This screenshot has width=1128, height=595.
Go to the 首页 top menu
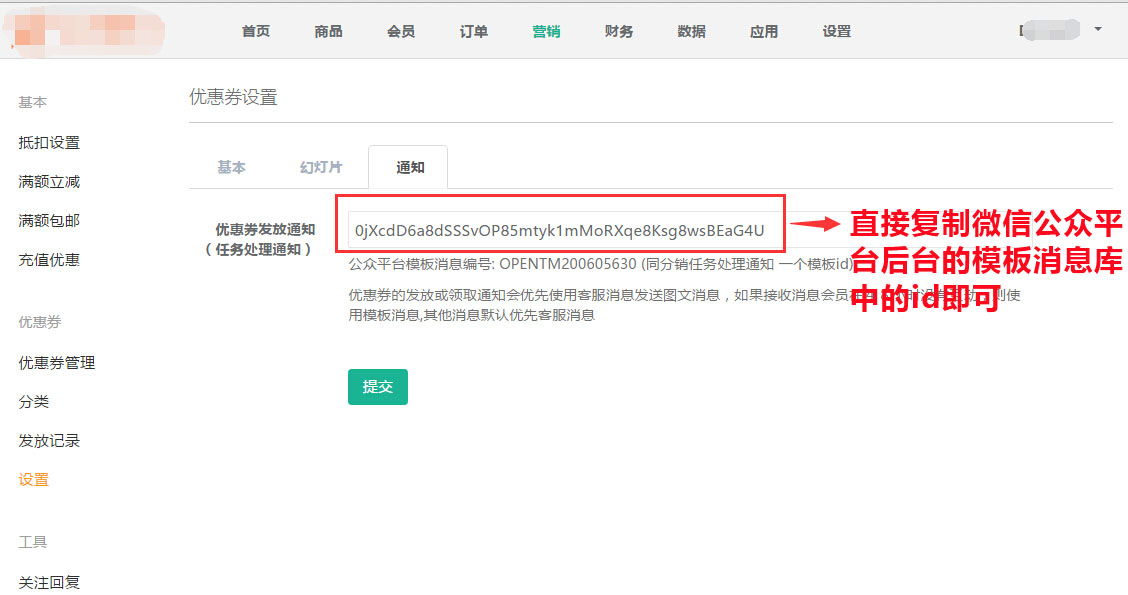[x=256, y=31]
